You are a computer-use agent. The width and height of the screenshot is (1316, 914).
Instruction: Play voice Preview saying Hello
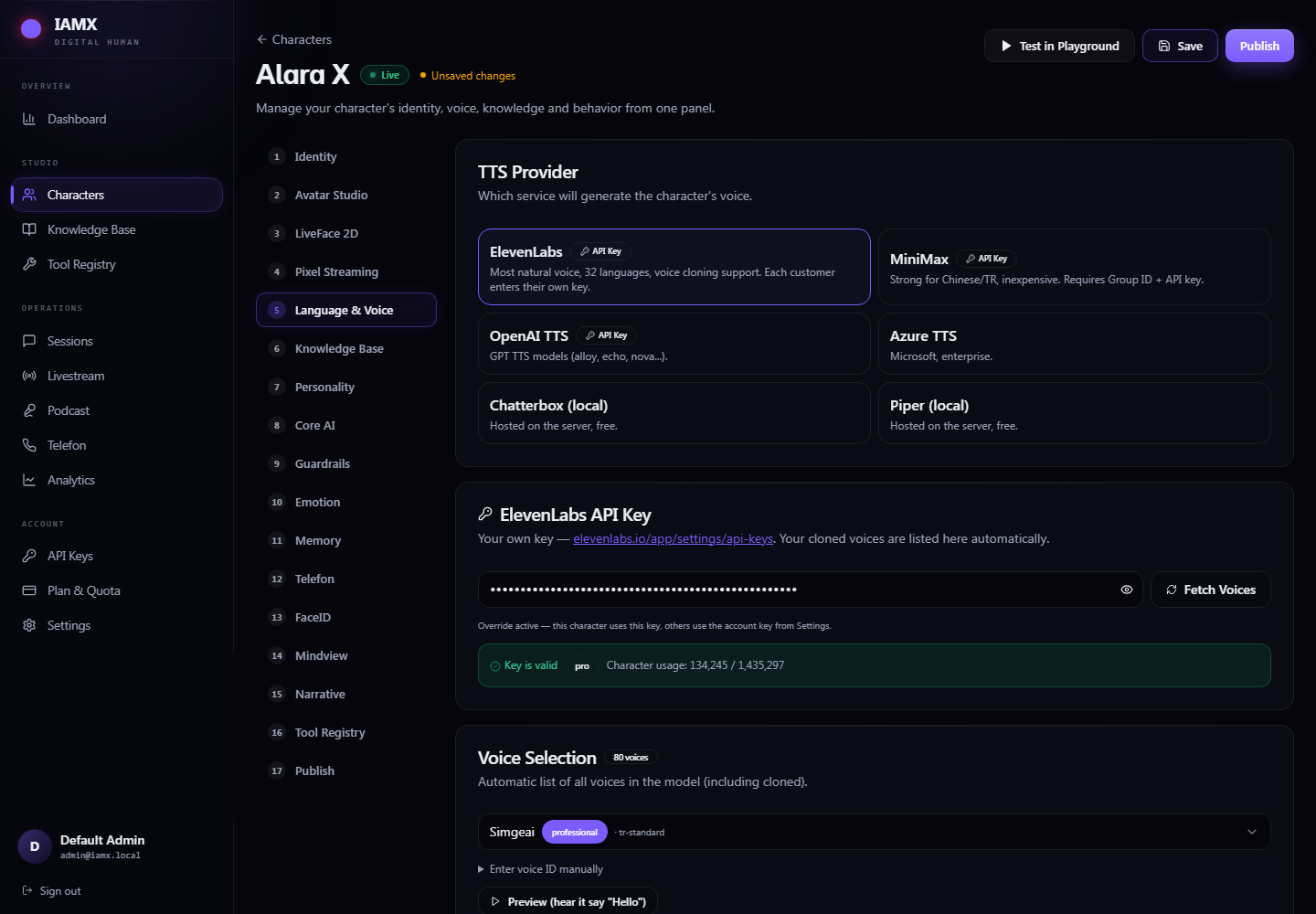pyautogui.click(x=568, y=901)
